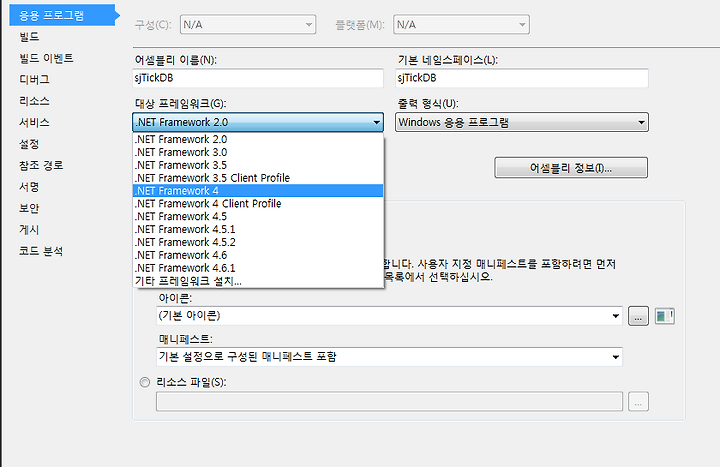The height and width of the screenshot is (467, 720).
Task: Go to the 디버그 tab
Action: (34, 79)
